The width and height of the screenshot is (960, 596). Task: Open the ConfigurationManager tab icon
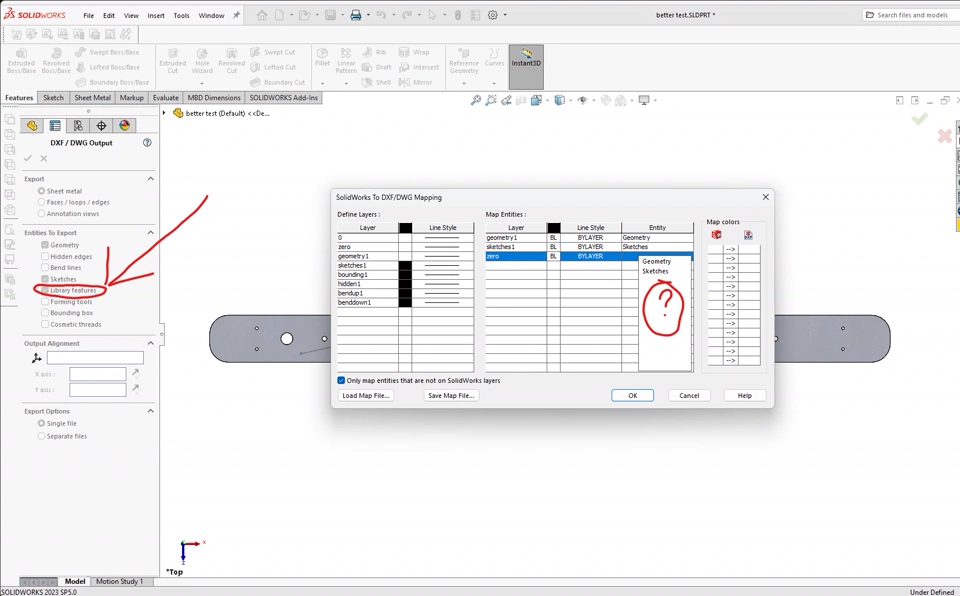click(x=78, y=126)
